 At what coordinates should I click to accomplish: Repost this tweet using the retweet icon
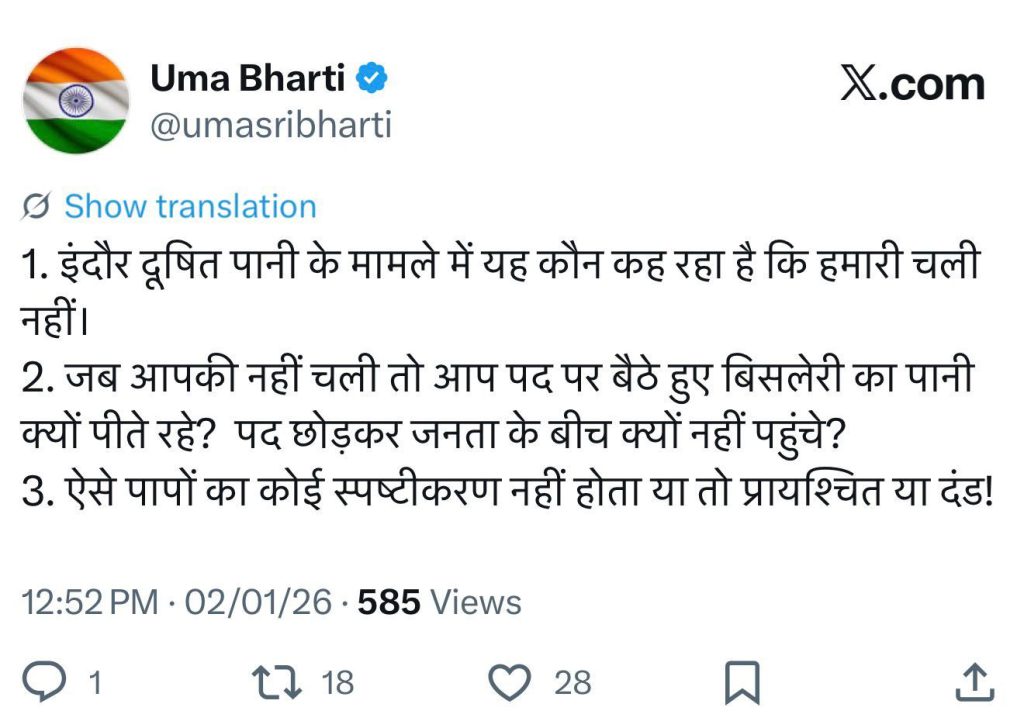coord(277,682)
